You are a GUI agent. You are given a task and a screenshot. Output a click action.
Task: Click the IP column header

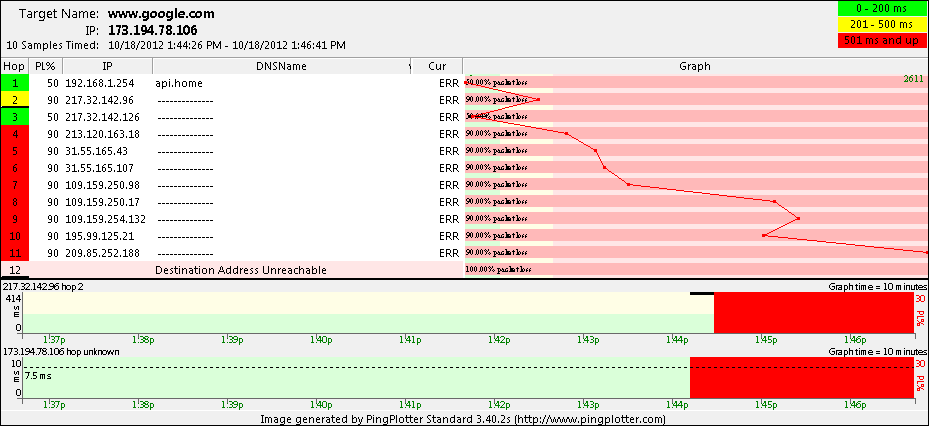(108, 66)
